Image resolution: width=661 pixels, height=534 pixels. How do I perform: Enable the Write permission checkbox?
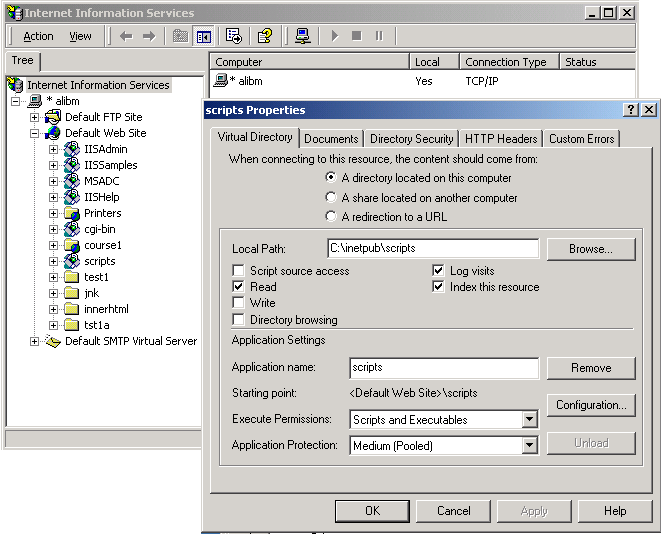[239, 303]
